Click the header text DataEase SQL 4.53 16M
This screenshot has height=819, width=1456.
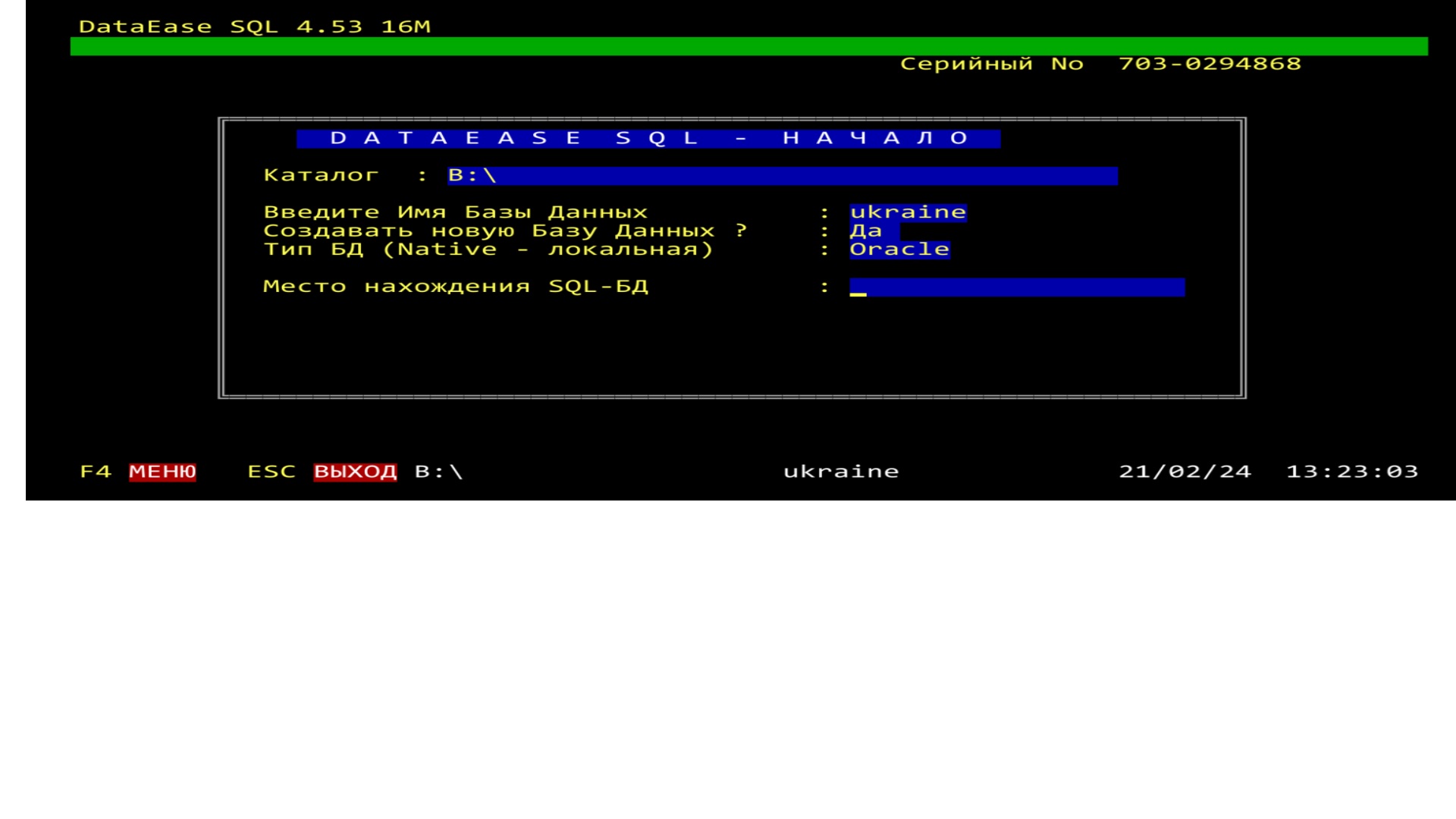[255, 27]
